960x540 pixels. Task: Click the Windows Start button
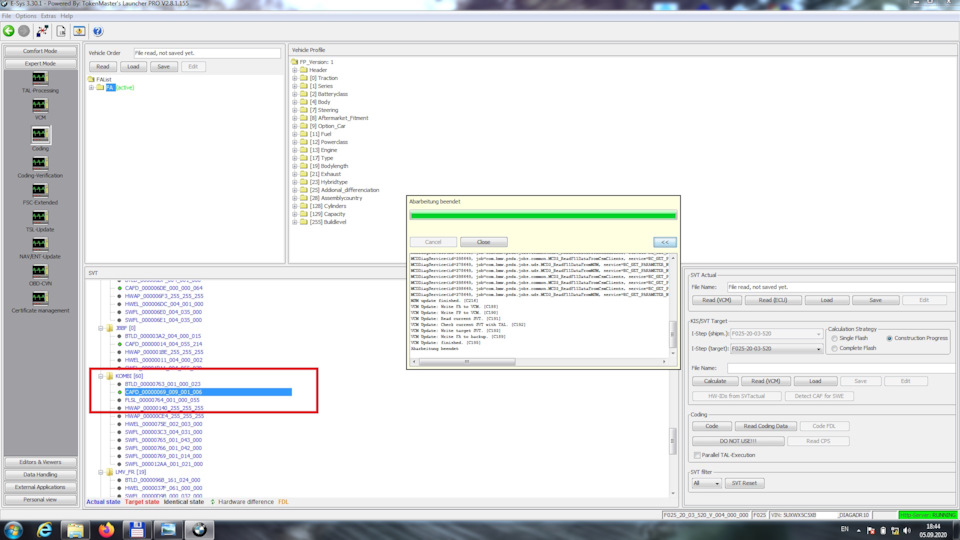[x=13, y=530]
